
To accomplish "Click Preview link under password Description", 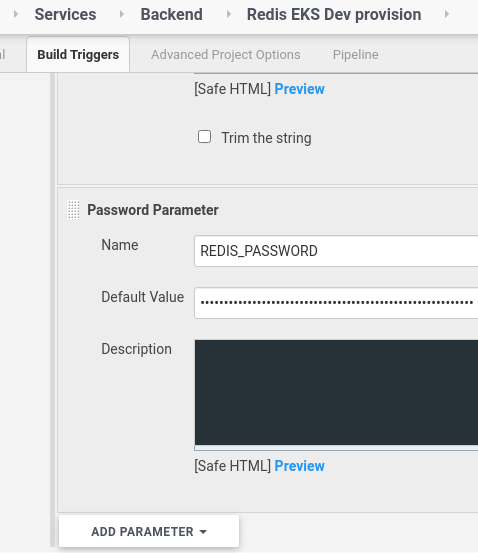I will [x=299, y=466].
